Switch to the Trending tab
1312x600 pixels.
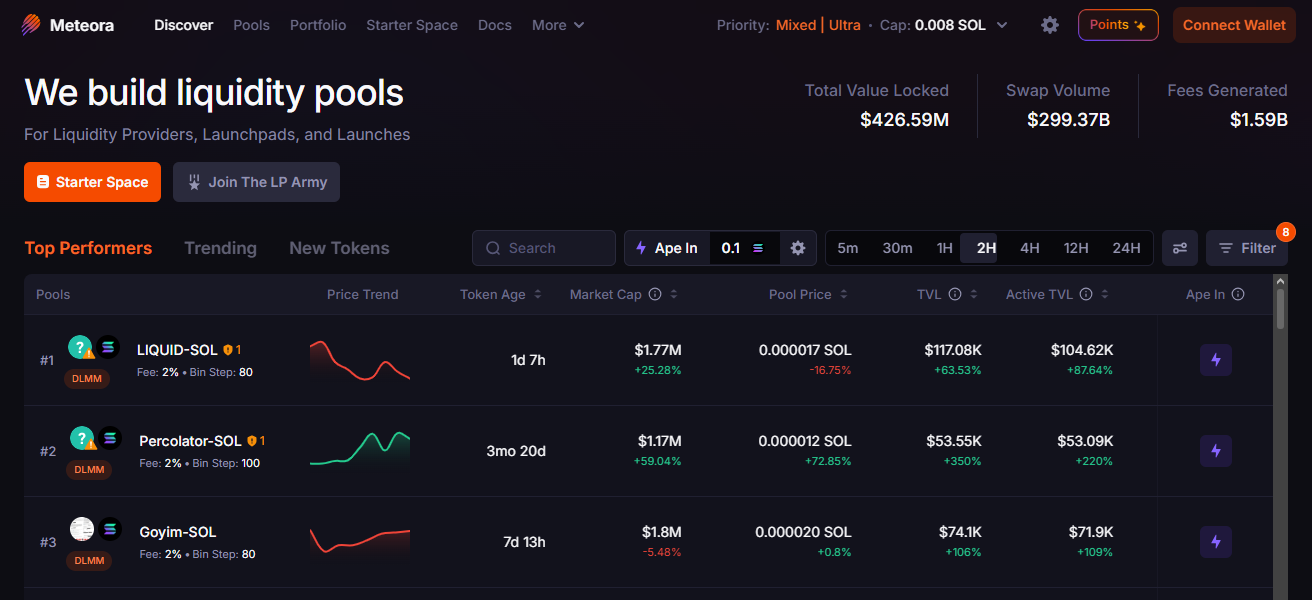(220, 248)
